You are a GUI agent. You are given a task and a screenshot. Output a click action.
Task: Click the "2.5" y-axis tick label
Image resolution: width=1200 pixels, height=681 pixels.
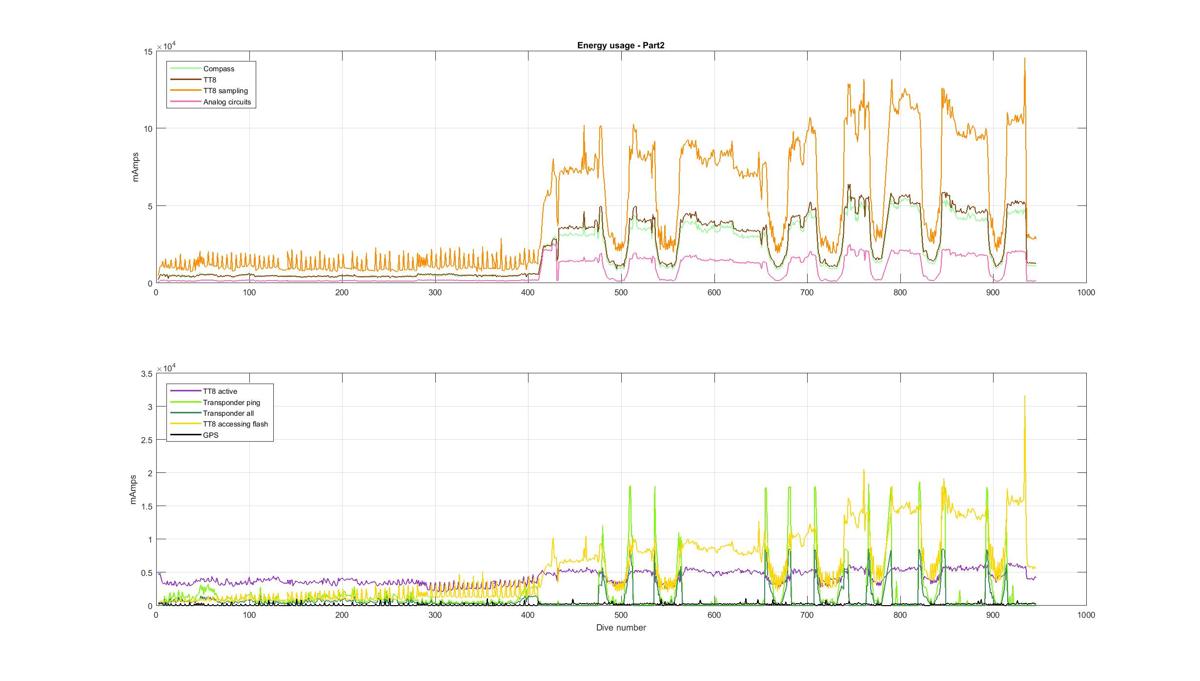click(x=145, y=440)
